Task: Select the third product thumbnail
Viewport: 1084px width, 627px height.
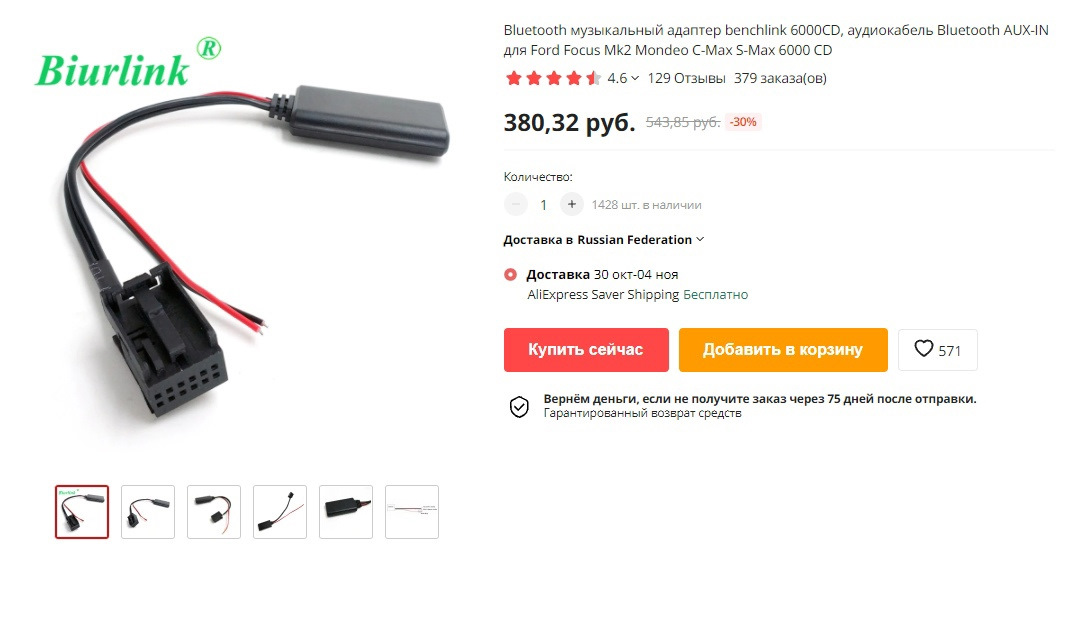Action: click(214, 512)
